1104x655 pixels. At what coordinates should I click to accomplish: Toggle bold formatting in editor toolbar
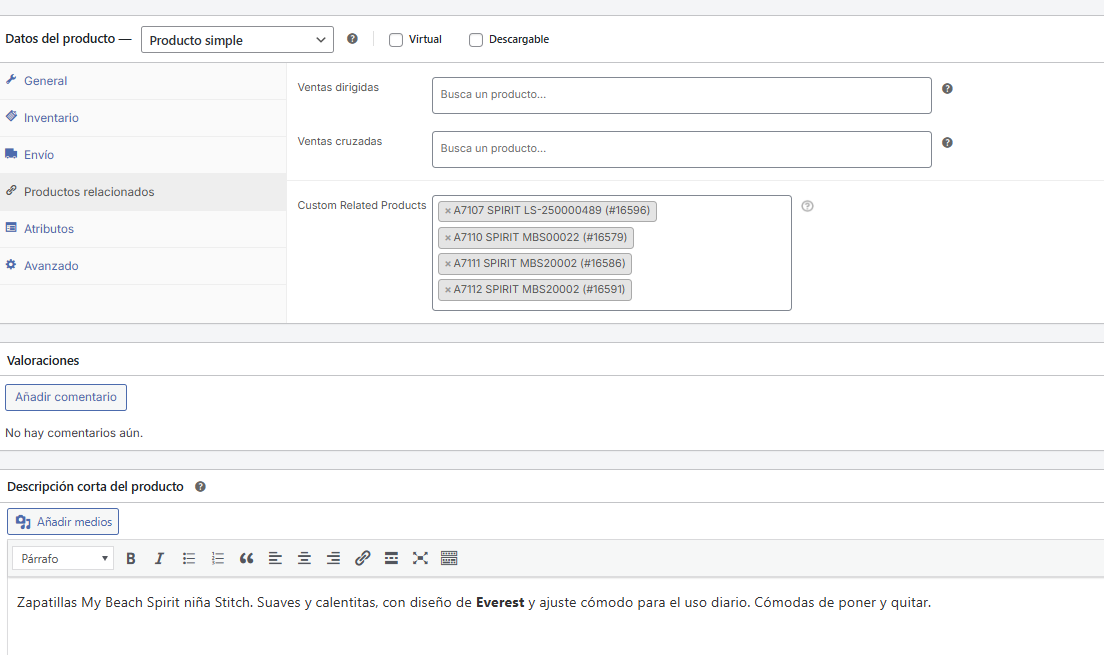pos(131,558)
